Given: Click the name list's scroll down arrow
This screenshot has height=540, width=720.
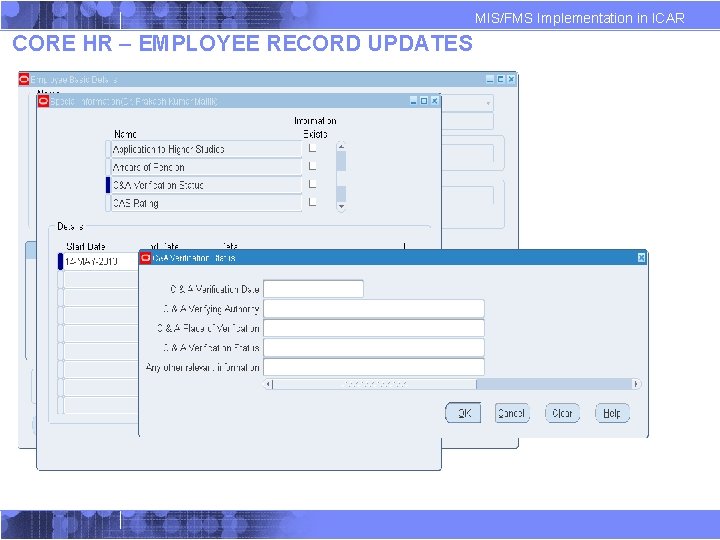Looking at the screenshot, I should click(x=341, y=206).
